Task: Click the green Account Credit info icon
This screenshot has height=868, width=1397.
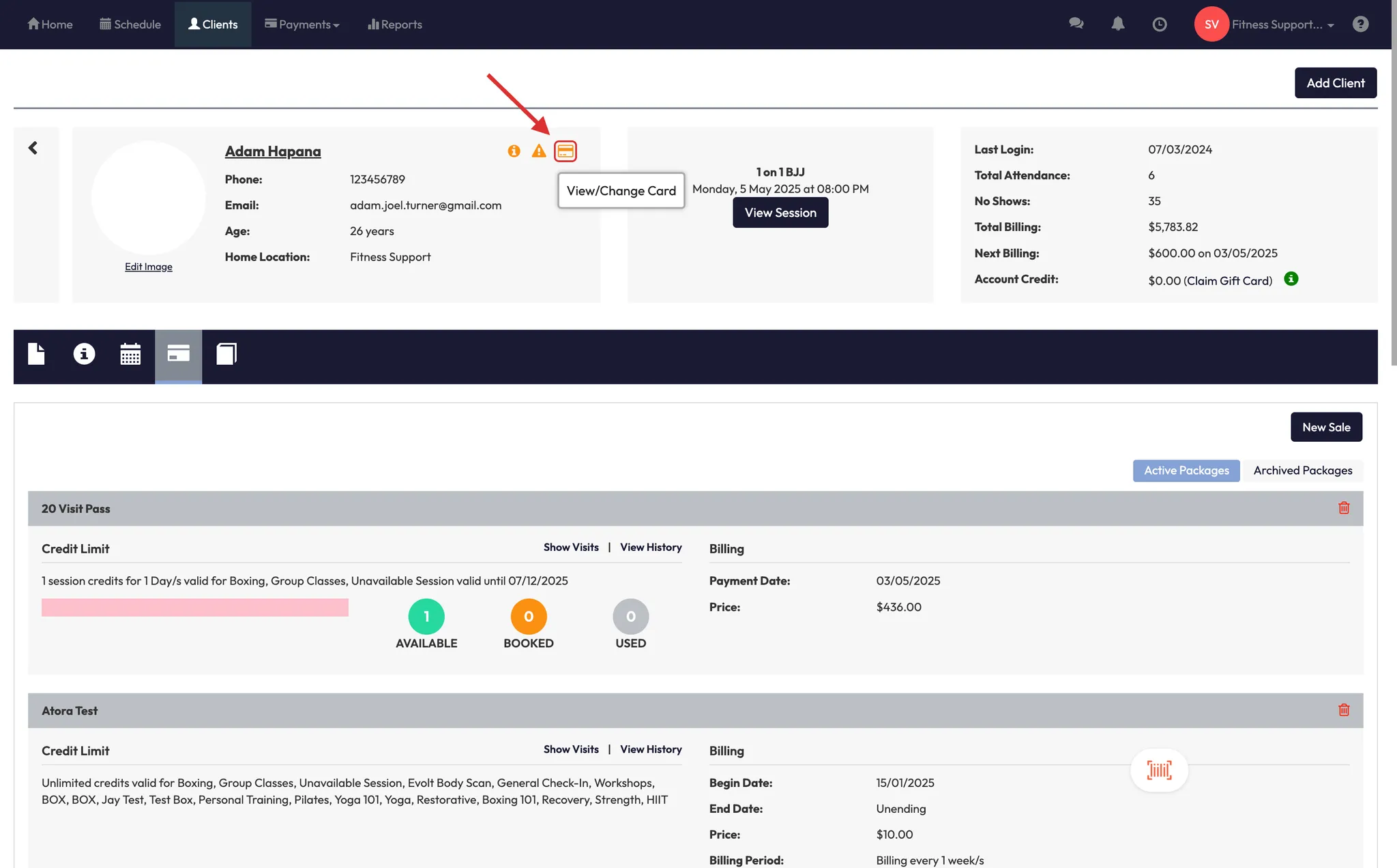Action: (1291, 279)
